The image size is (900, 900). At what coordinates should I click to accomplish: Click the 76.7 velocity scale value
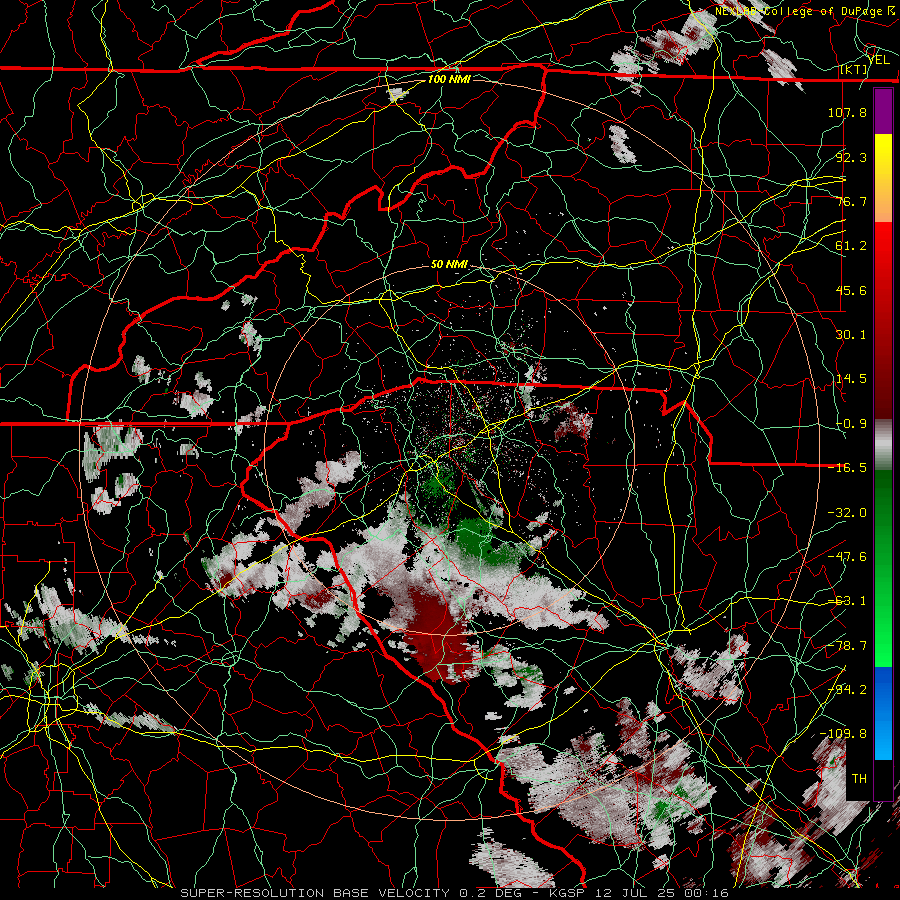[x=851, y=201]
